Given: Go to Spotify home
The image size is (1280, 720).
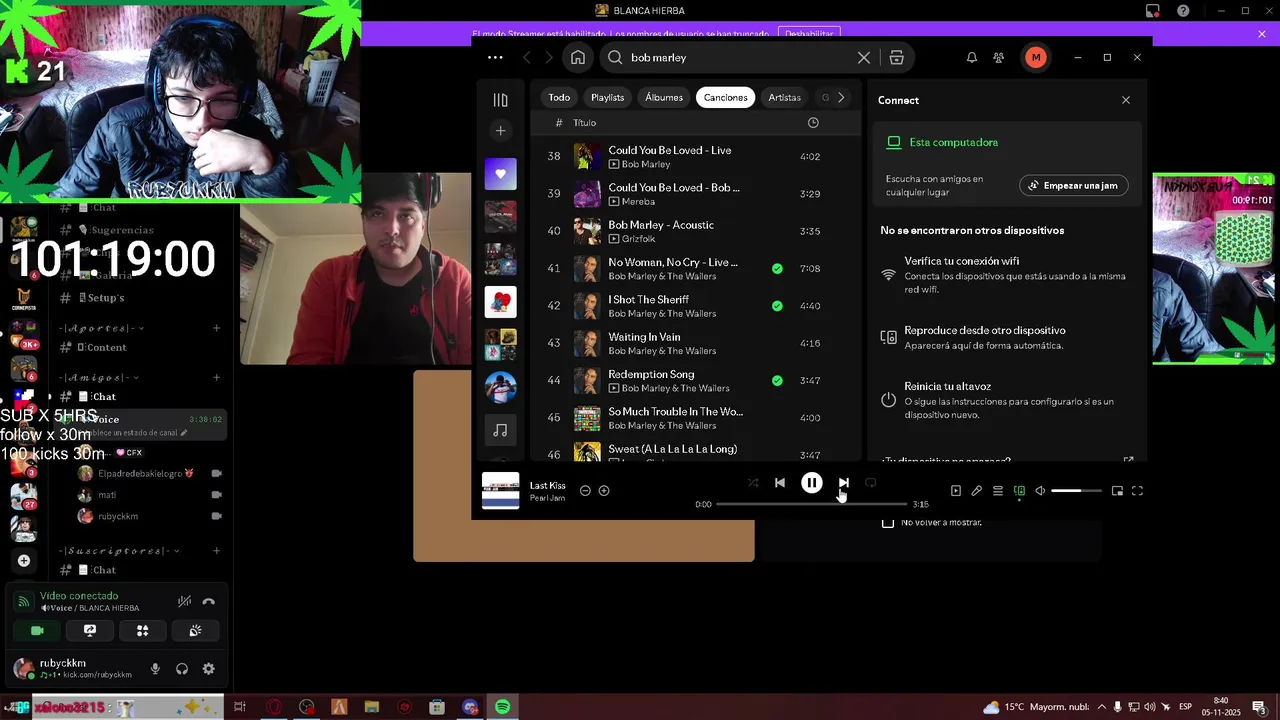Looking at the screenshot, I should tap(578, 57).
